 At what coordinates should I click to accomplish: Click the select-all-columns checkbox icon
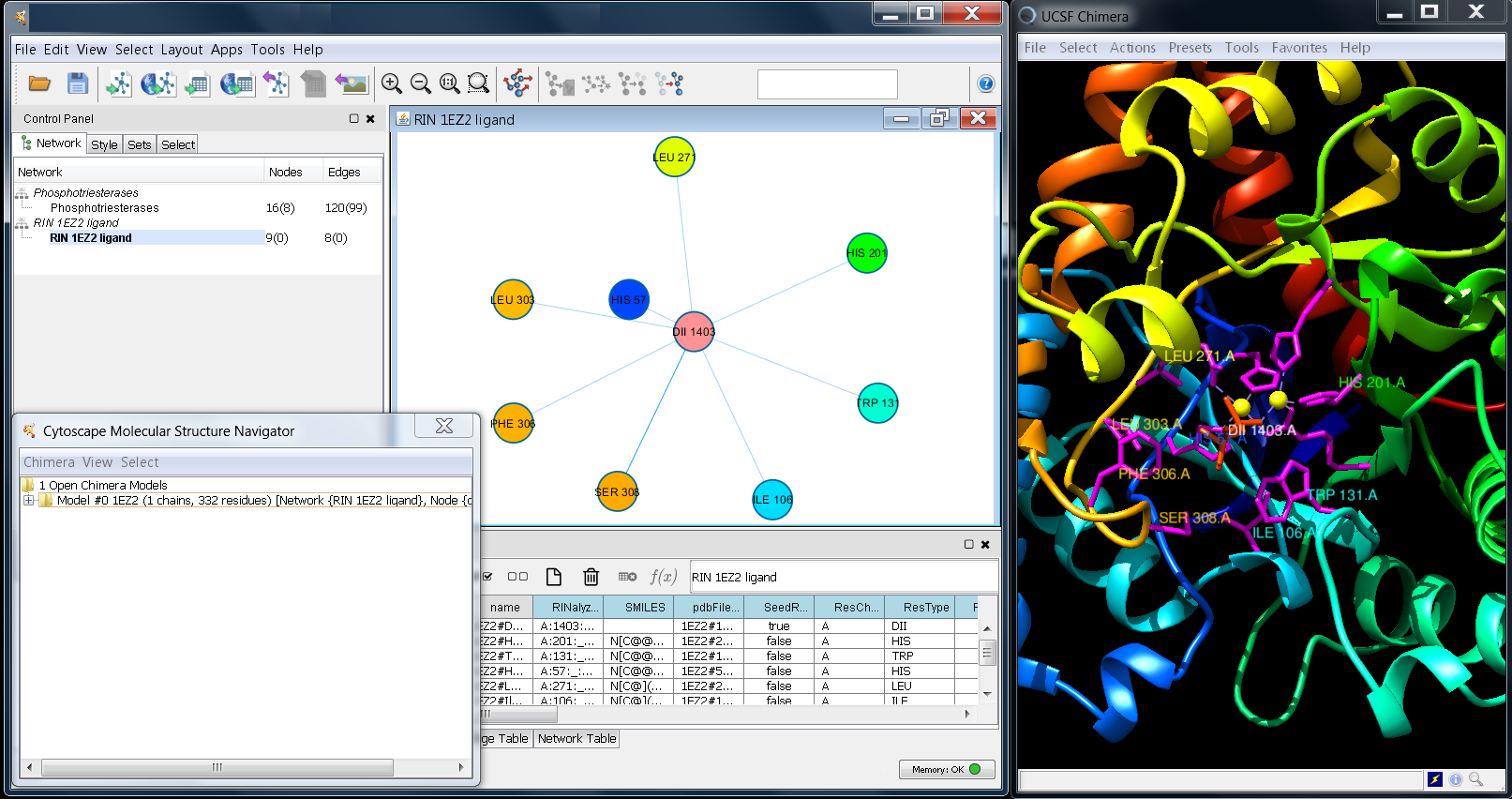coord(487,577)
